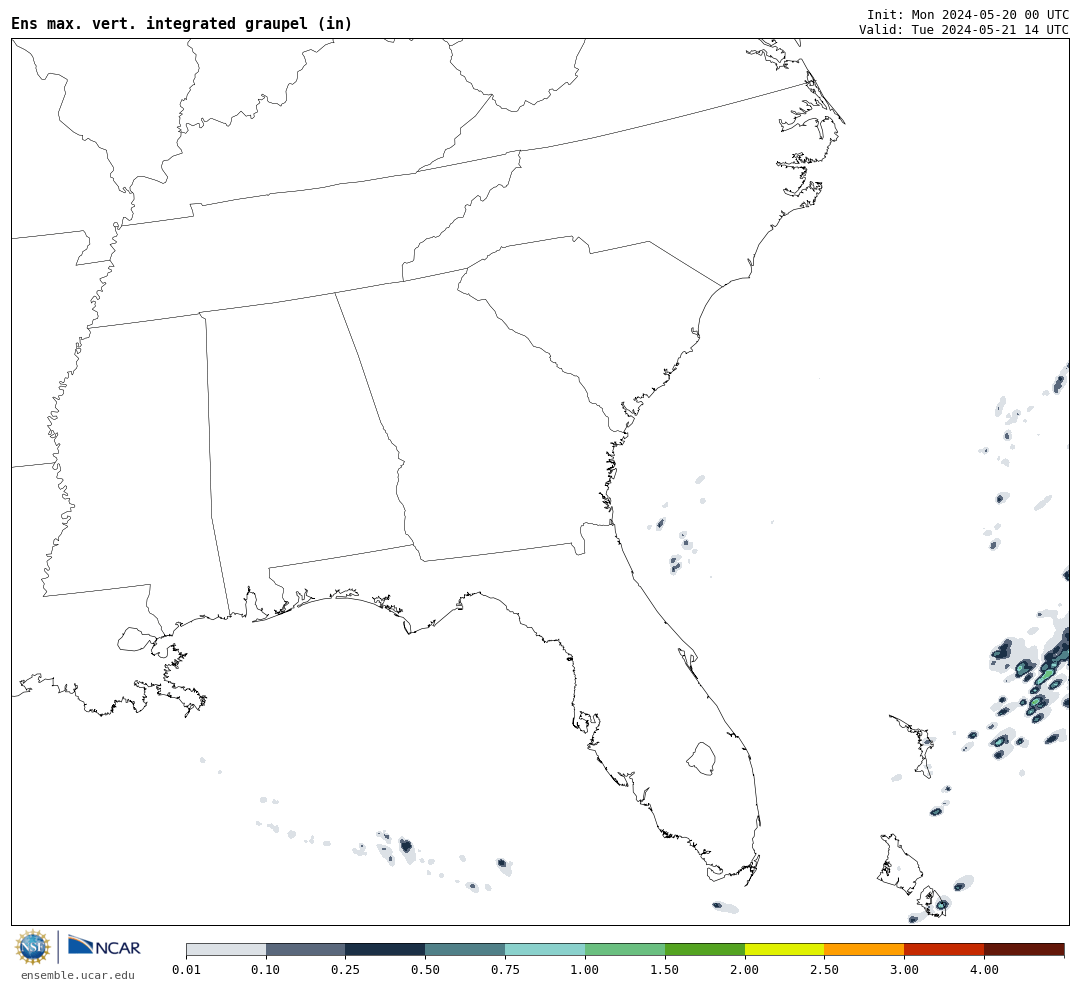Select the light aqua 0.75–1.00 colorbar swatch
1080x988 pixels.
click(546, 949)
